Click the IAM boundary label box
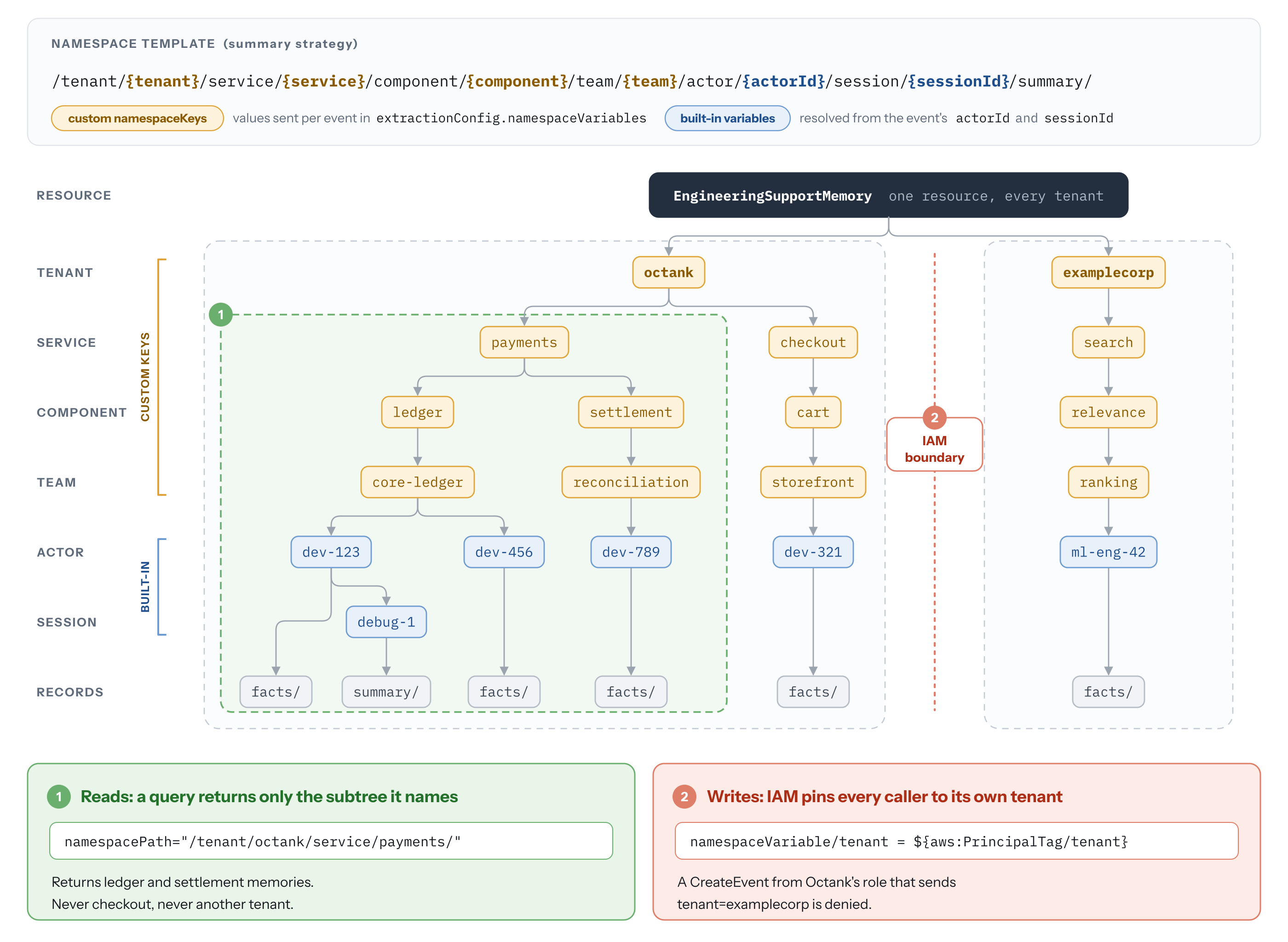 pyautogui.click(x=934, y=445)
